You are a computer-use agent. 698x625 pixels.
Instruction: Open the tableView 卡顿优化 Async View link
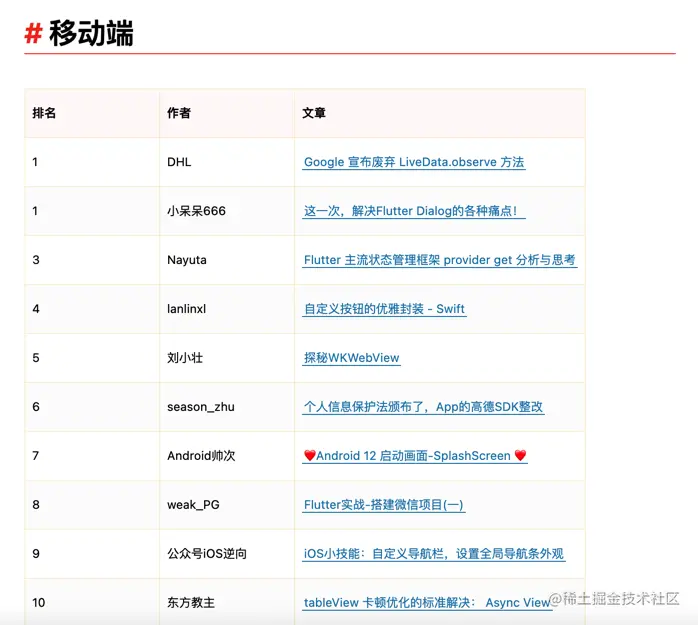pyautogui.click(x=427, y=603)
